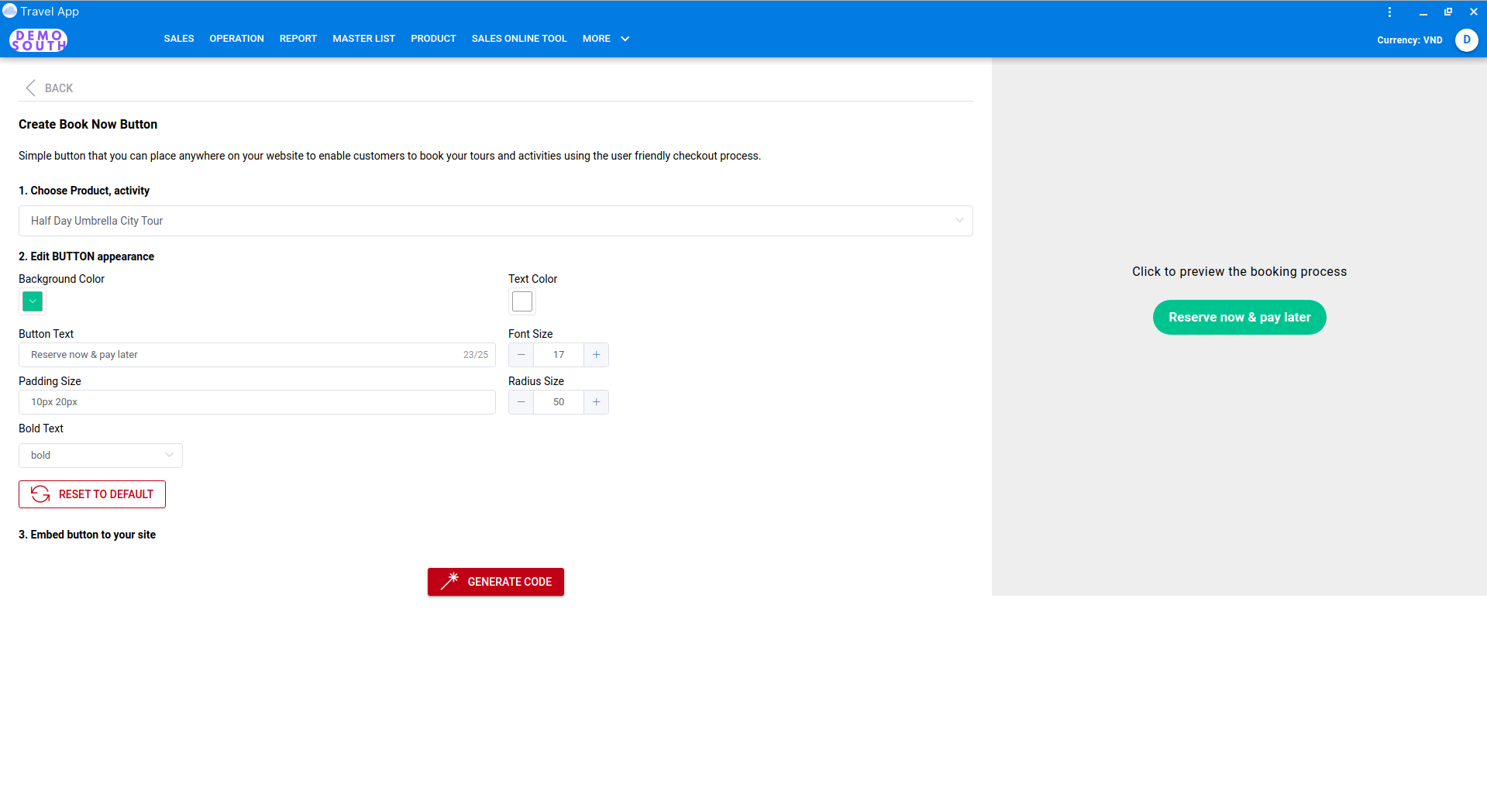The image size is (1487, 812).
Task: Expand the product selection dropdown
Action: coord(958,221)
